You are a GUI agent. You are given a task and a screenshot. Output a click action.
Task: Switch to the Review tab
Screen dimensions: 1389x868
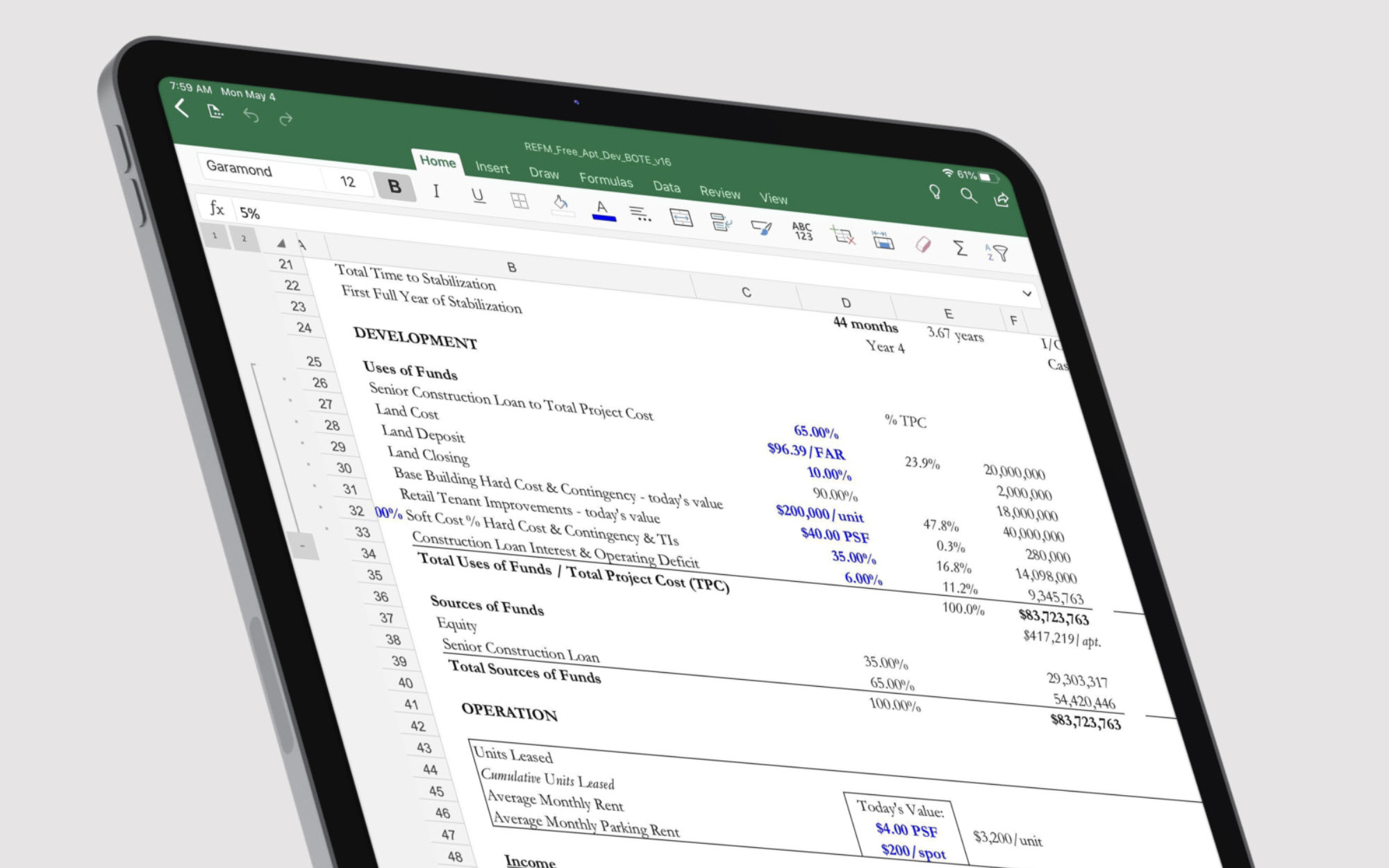(720, 192)
